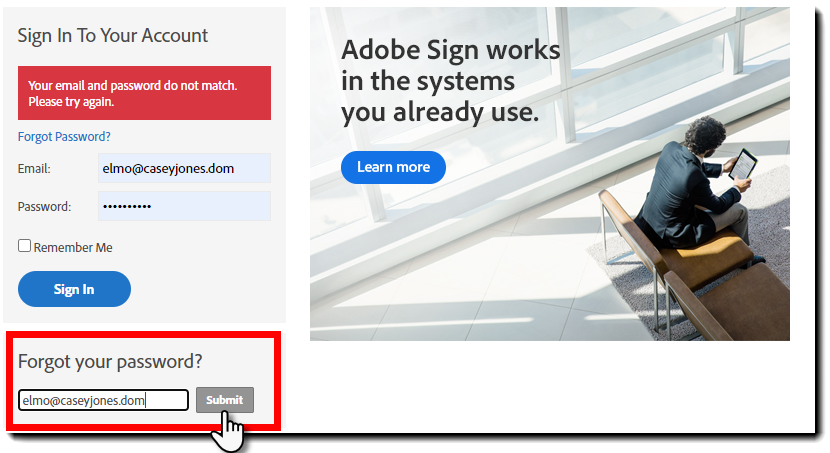Image resolution: width=830 pixels, height=453 pixels.
Task: Click the Learn more button
Action: tap(393, 167)
